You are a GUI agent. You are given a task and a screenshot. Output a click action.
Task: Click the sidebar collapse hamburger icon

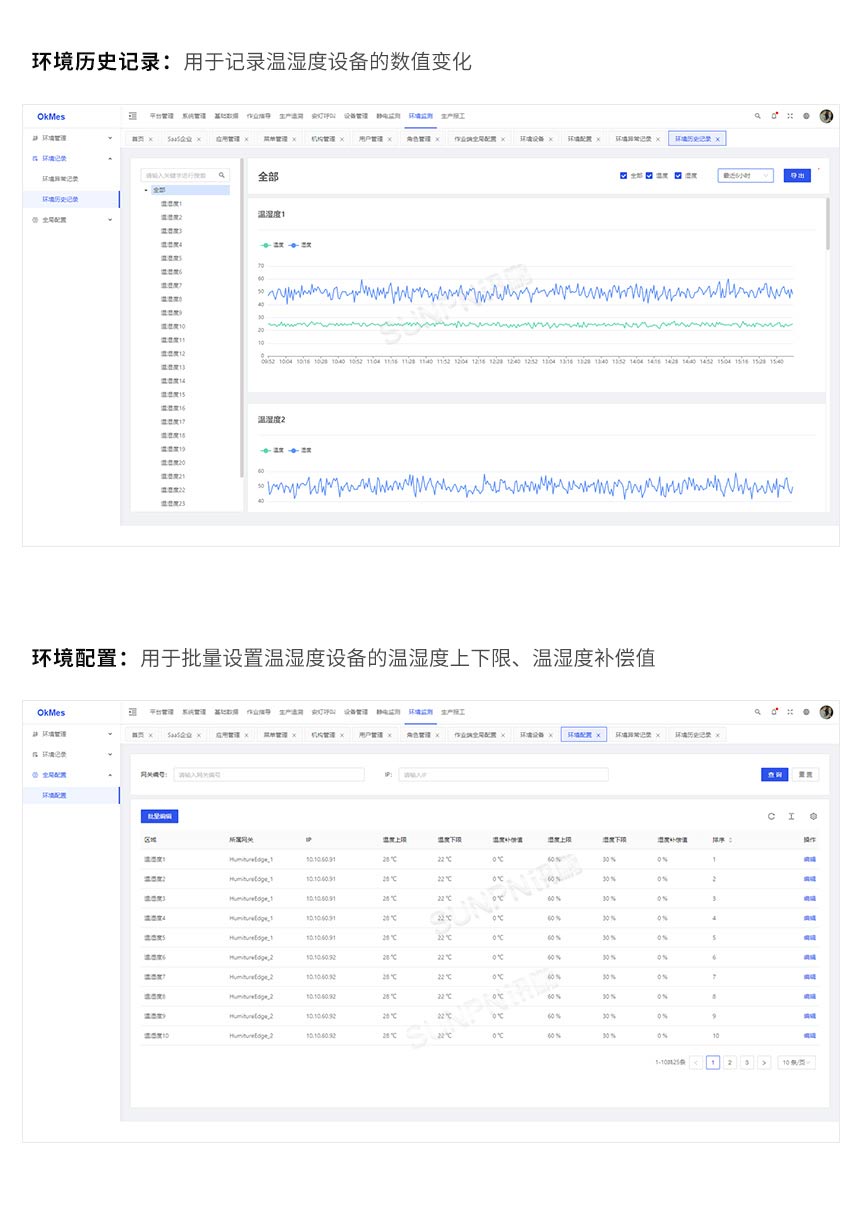131,116
